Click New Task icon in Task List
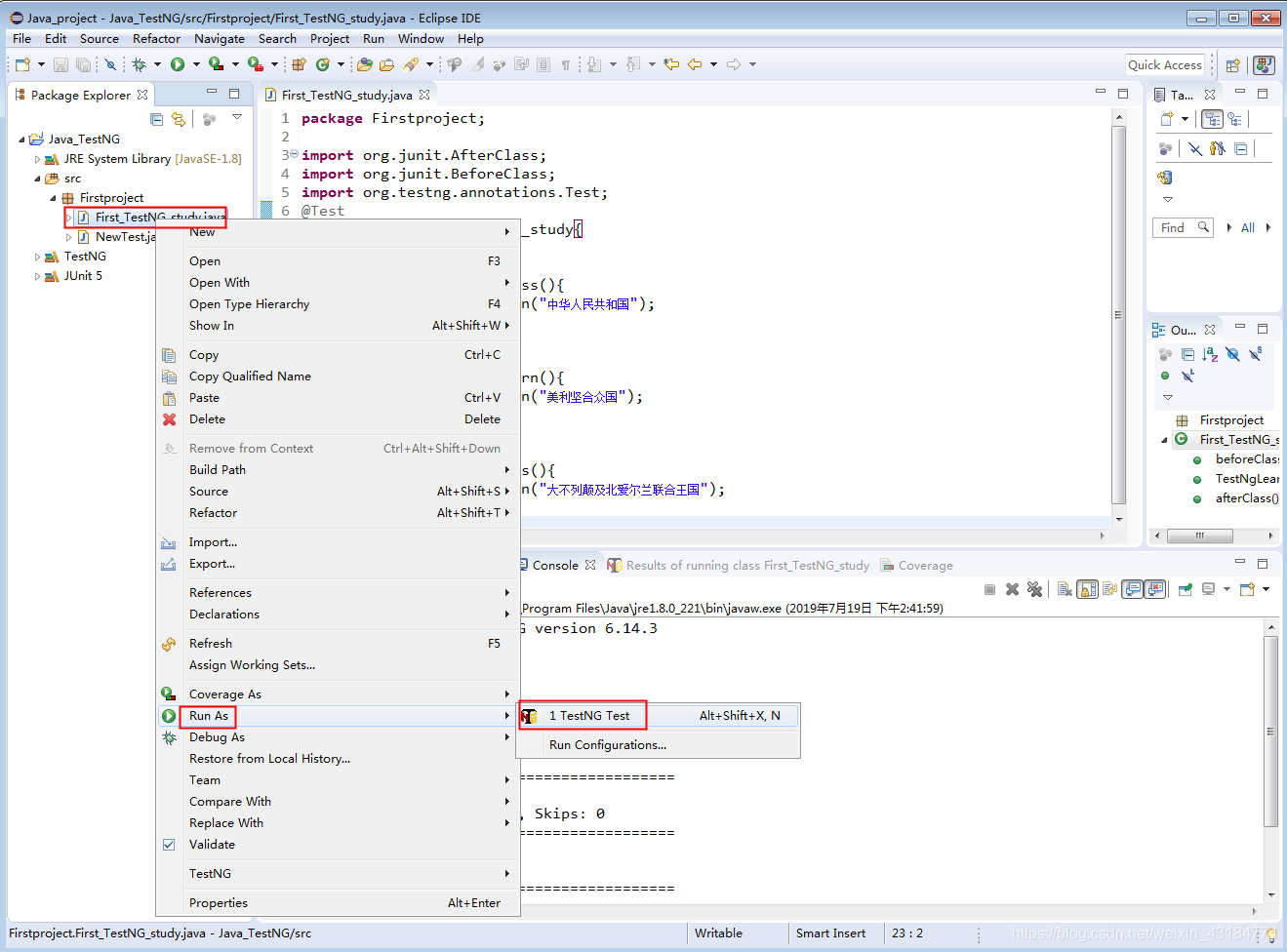The height and width of the screenshot is (952, 1287). click(1166, 119)
